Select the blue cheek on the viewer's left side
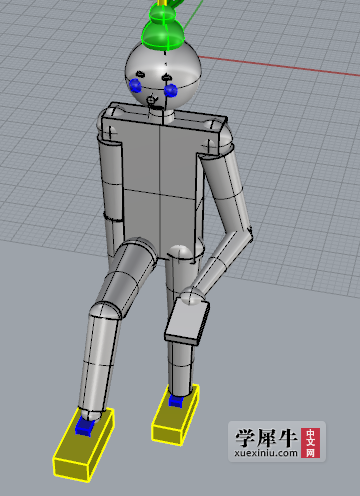 [135, 85]
